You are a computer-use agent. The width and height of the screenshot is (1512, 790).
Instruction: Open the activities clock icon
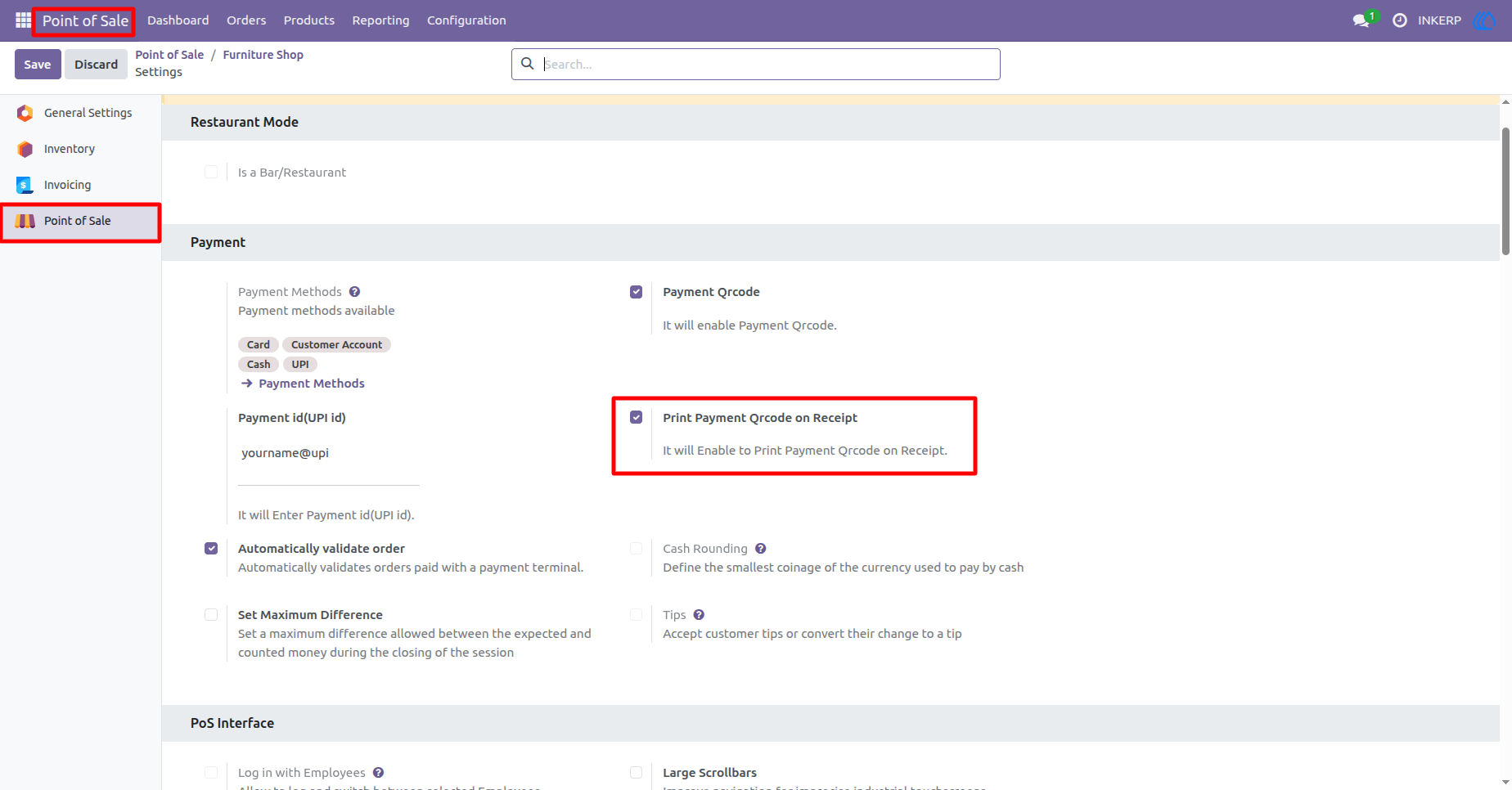[x=1400, y=20]
